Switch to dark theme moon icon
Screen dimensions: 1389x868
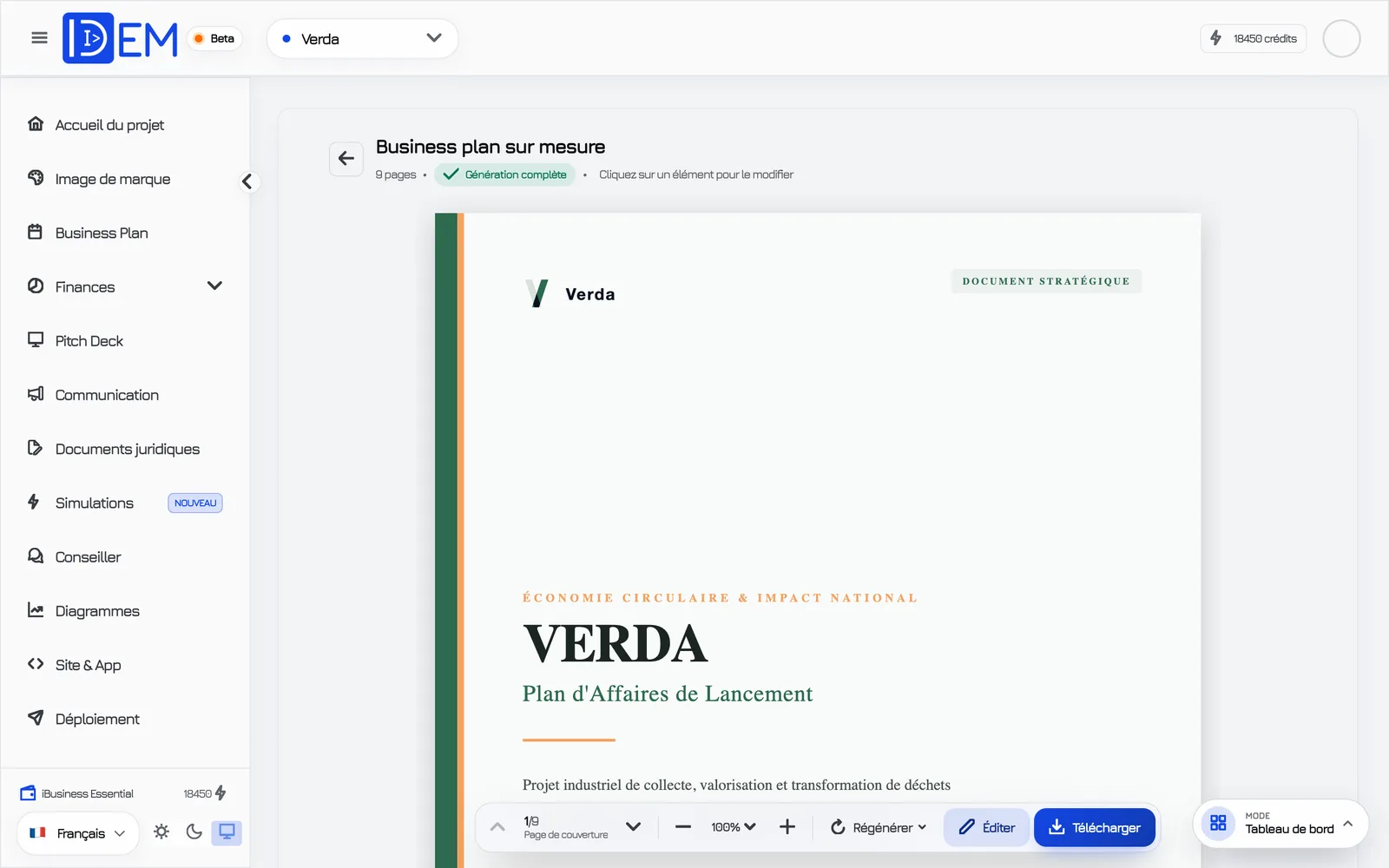[194, 832]
